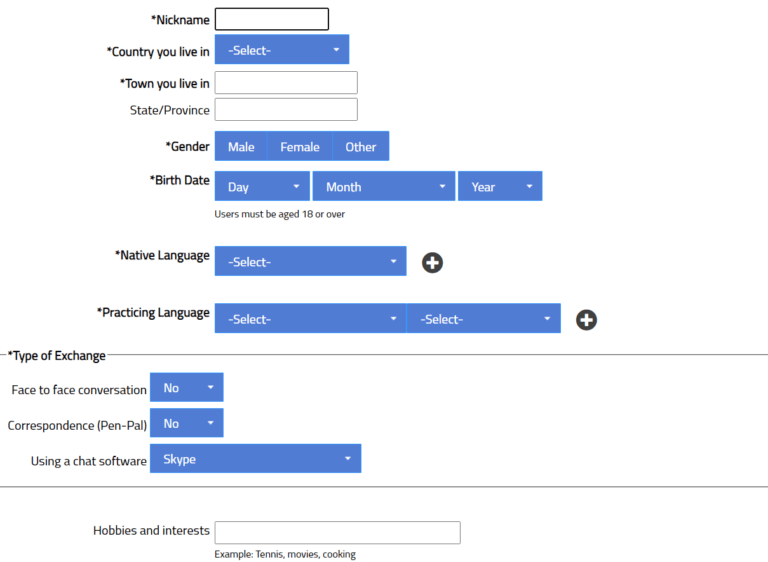Open second Practicing Language dropdown
This screenshot has height=562, width=768.
(x=484, y=319)
